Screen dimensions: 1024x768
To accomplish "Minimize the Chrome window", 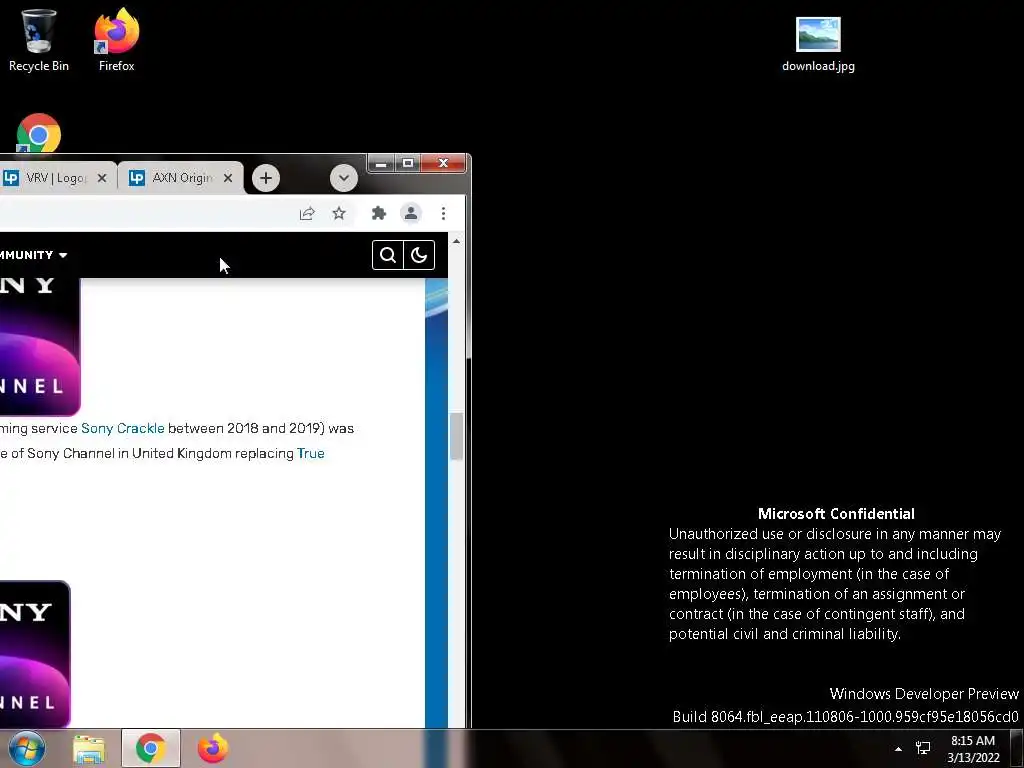I will [x=382, y=163].
